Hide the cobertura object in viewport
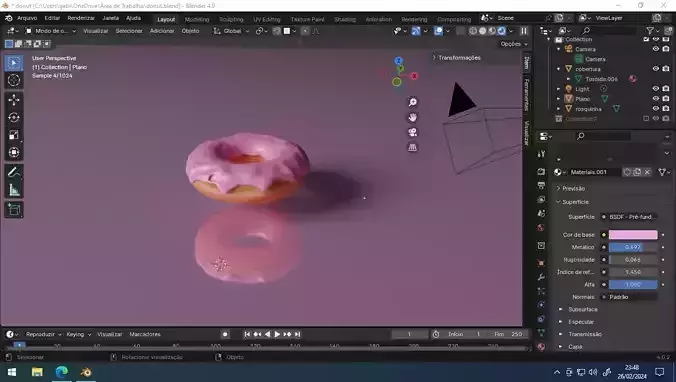 tap(656, 69)
